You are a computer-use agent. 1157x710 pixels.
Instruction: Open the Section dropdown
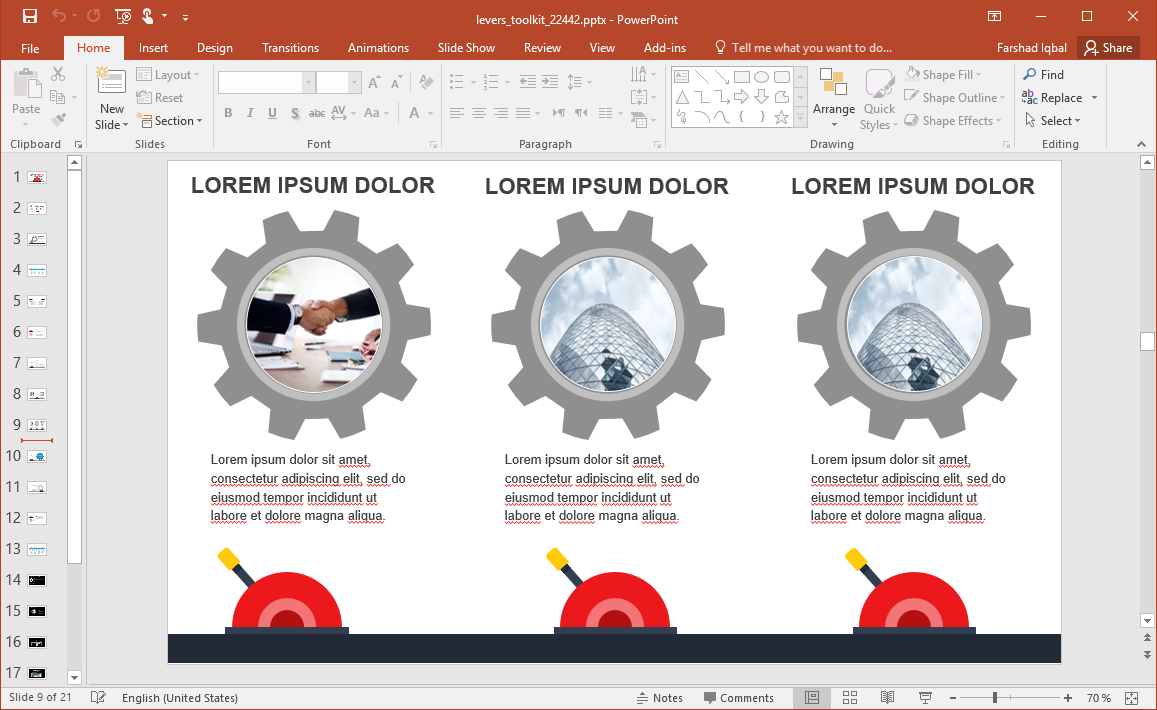(x=171, y=120)
